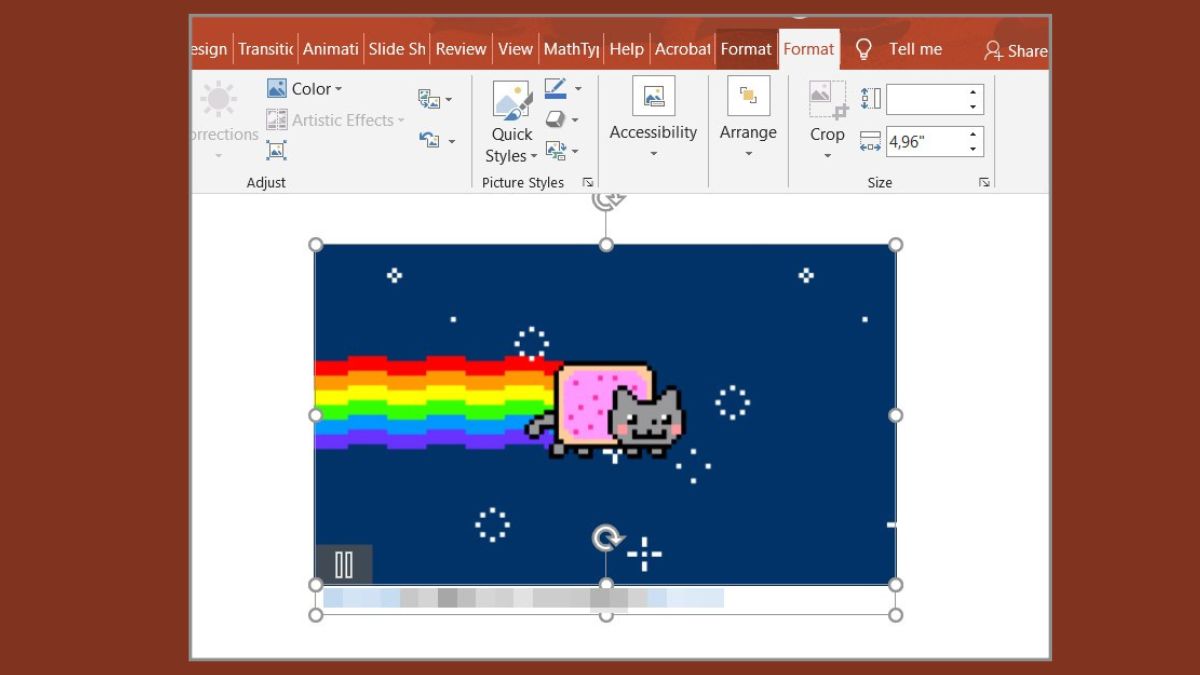Pause the Nyan Cat video
Viewport: 1200px width, 675px height.
(344, 565)
